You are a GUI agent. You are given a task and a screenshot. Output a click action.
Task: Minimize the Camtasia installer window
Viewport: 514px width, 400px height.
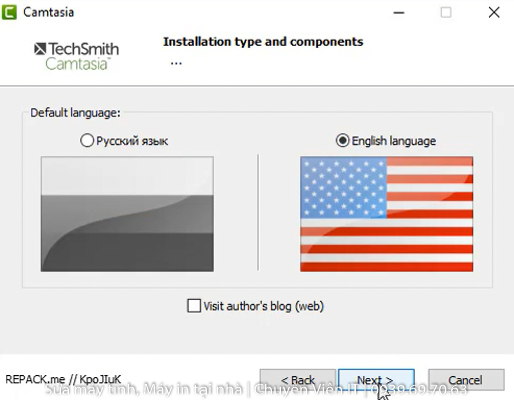pos(399,13)
